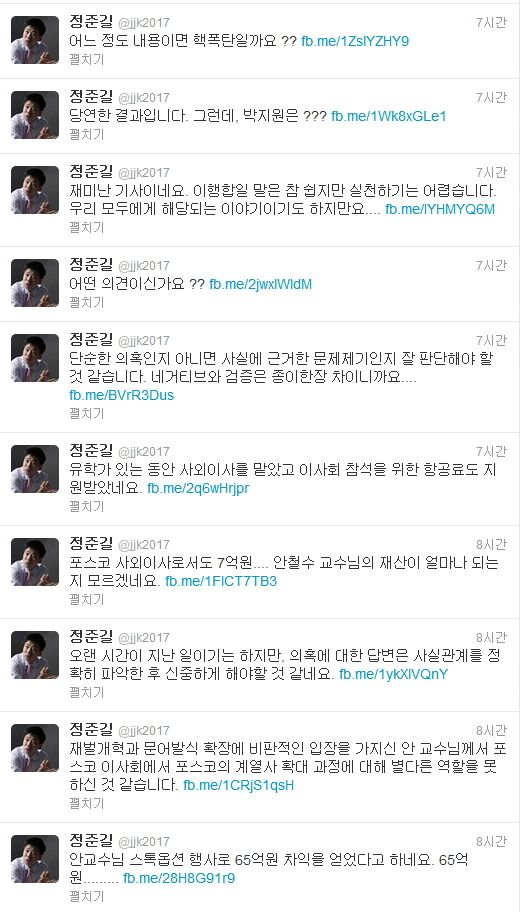This screenshot has width=520, height=912.
Task: Visit link fb.me/BVrR3Dus
Action: (x=122, y=395)
